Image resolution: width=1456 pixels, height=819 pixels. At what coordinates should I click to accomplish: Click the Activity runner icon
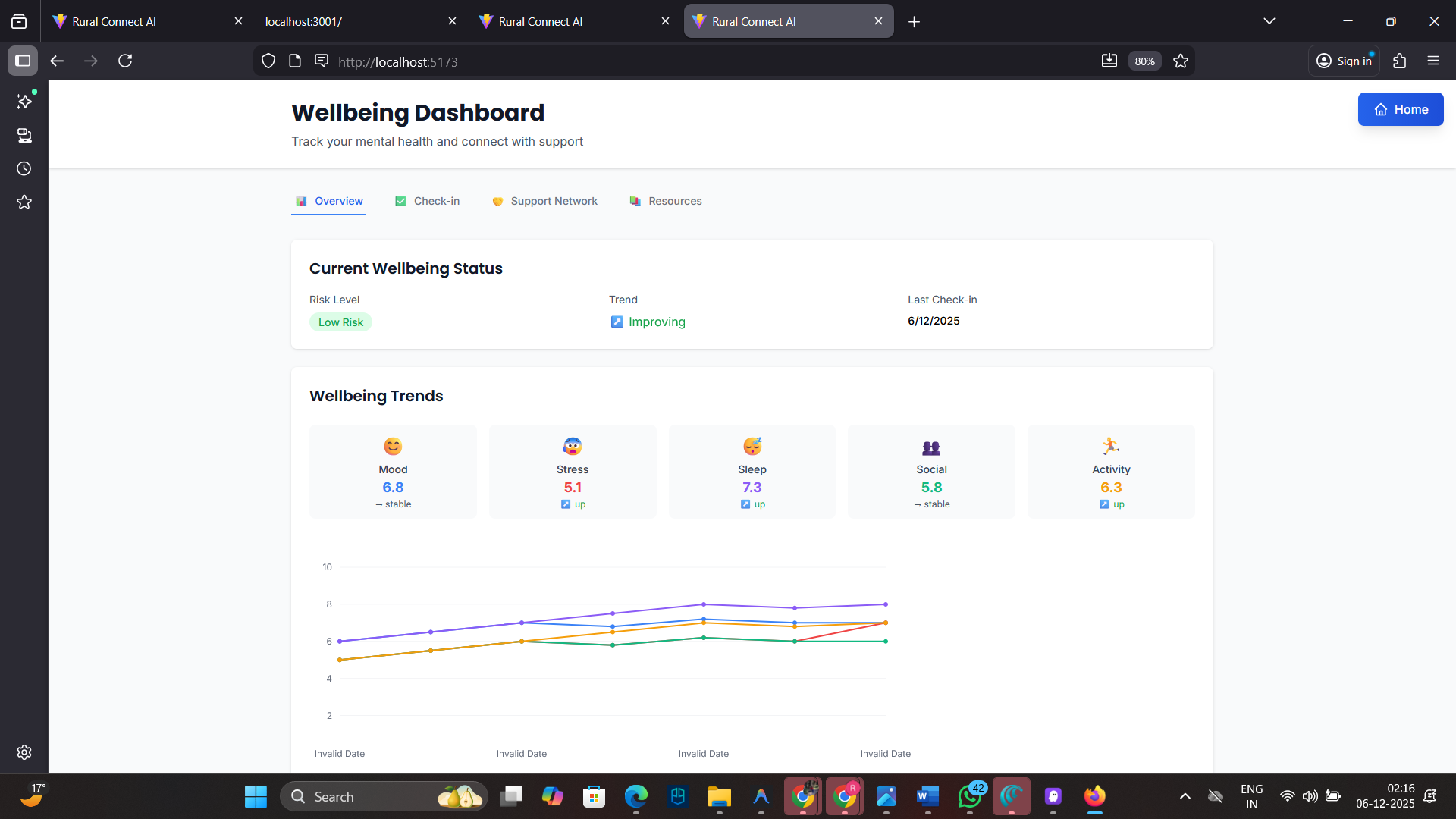(x=1111, y=446)
